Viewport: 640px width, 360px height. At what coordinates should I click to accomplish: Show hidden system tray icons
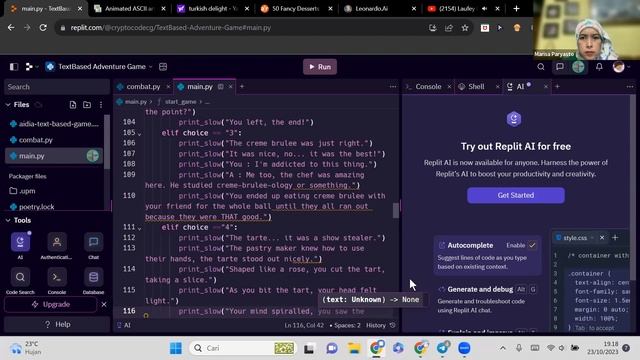503,348
